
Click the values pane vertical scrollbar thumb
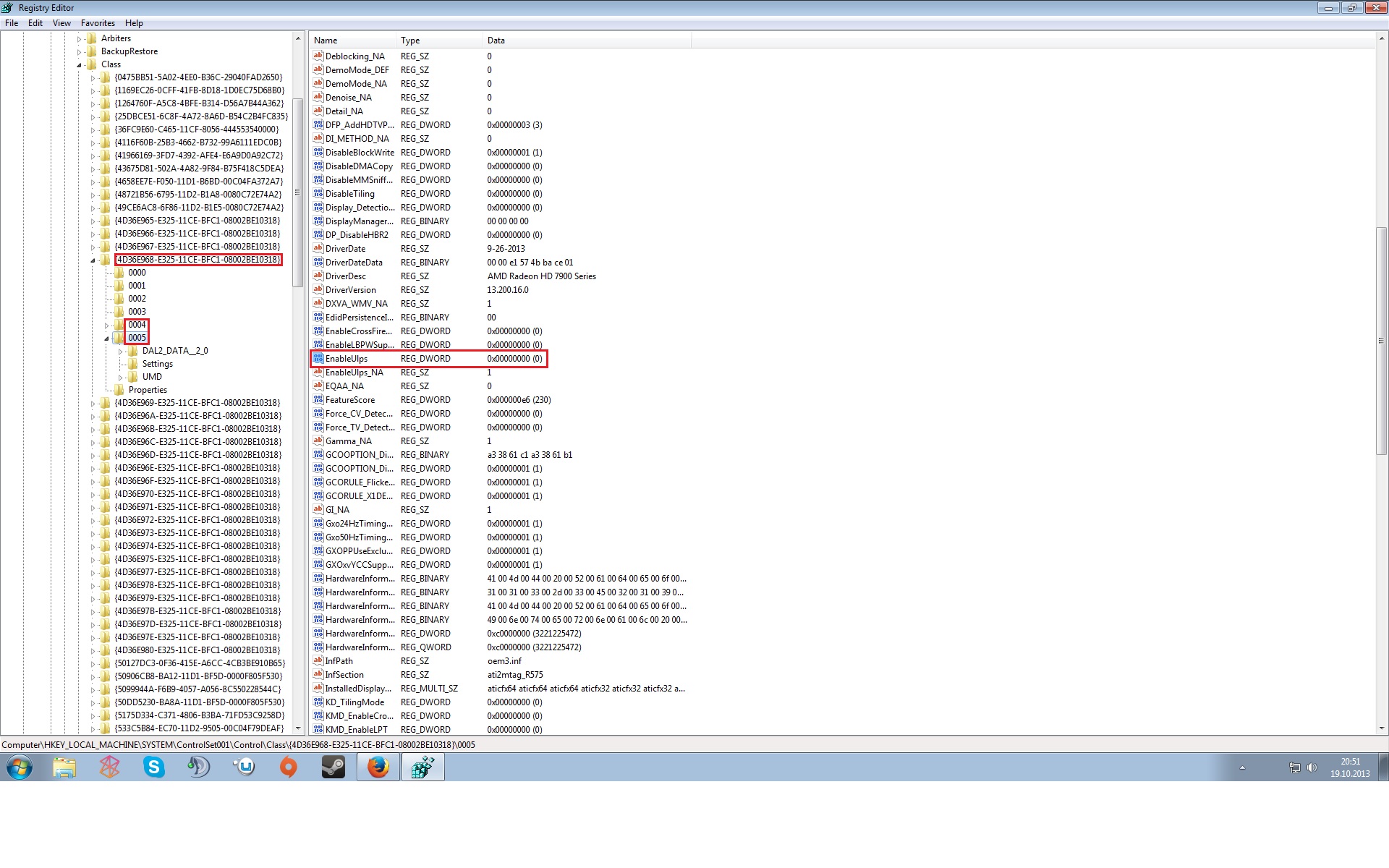pos(1381,341)
